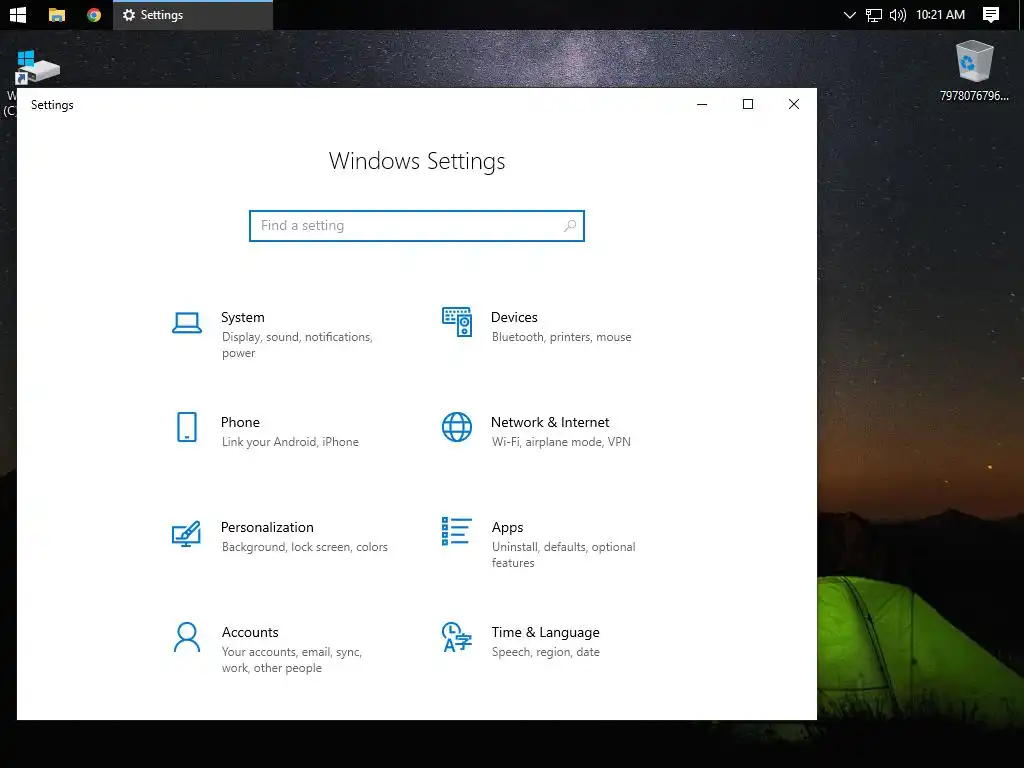Image resolution: width=1024 pixels, height=768 pixels.
Task: Open the Time & Language title
Action: (545, 632)
